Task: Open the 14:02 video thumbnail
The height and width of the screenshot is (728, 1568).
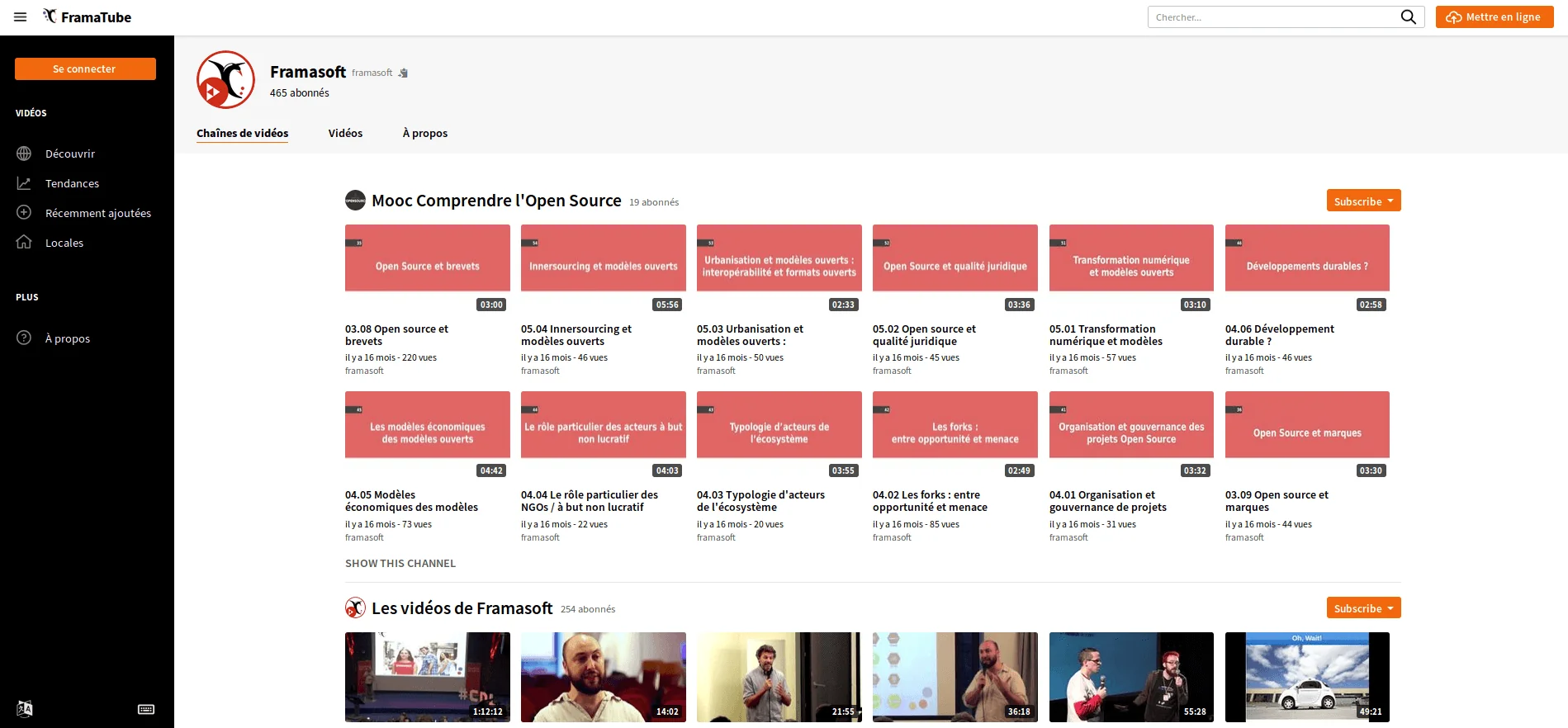Action: pos(604,677)
